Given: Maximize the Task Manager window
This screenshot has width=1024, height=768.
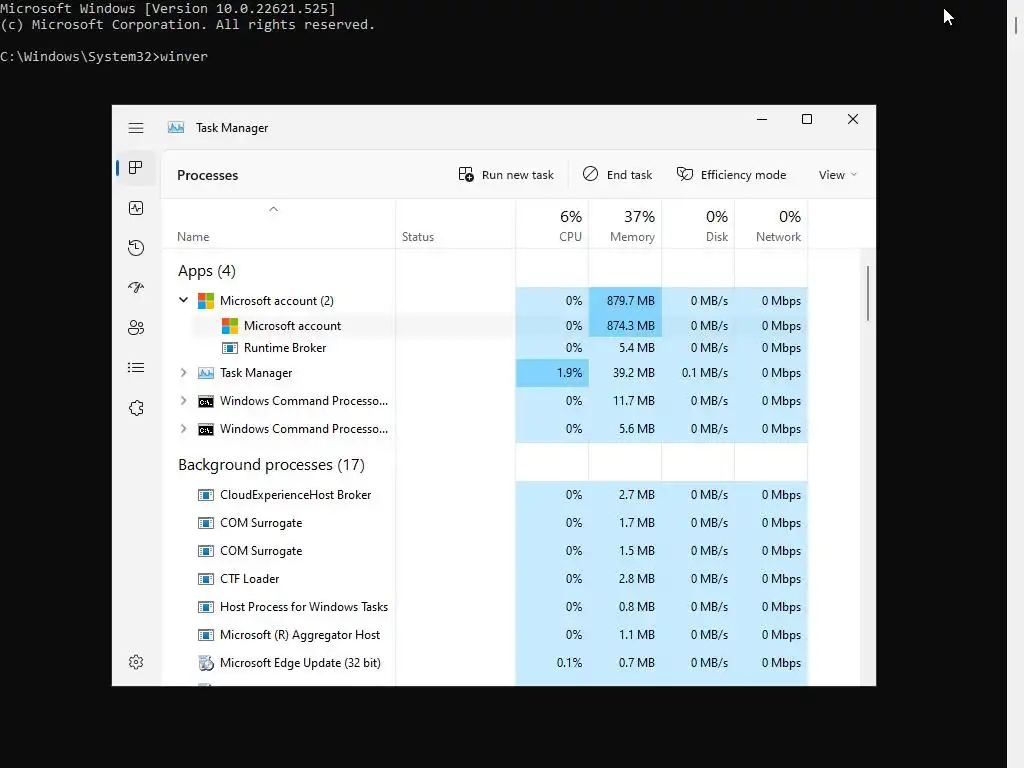Looking at the screenshot, I should click(807, 119).
